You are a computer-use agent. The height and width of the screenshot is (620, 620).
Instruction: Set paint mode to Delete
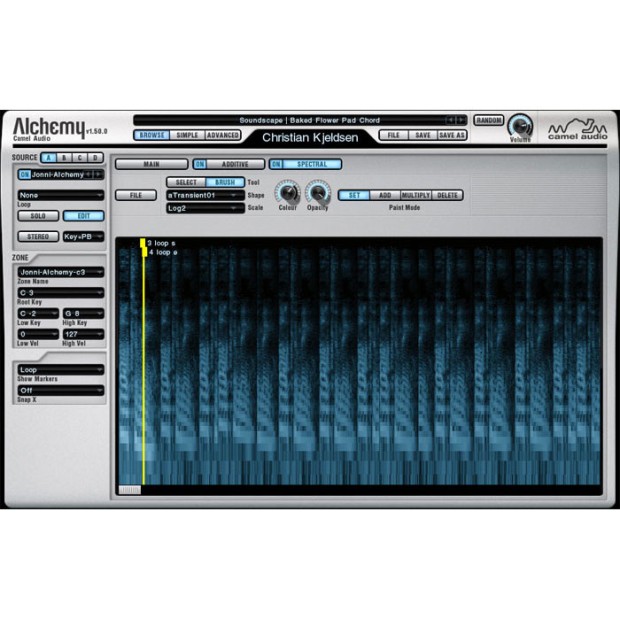(x=447, y=195)
